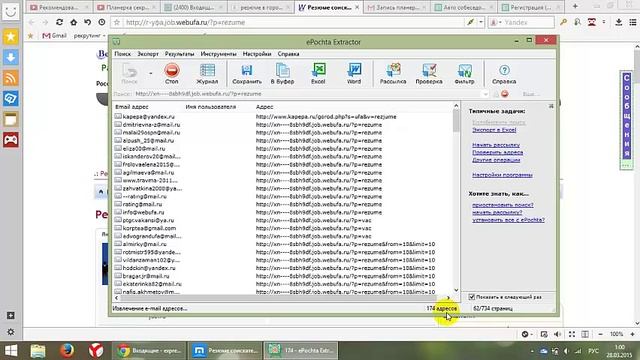
Task: Open the browser downloads arrow icon
Action: (618, 22)
